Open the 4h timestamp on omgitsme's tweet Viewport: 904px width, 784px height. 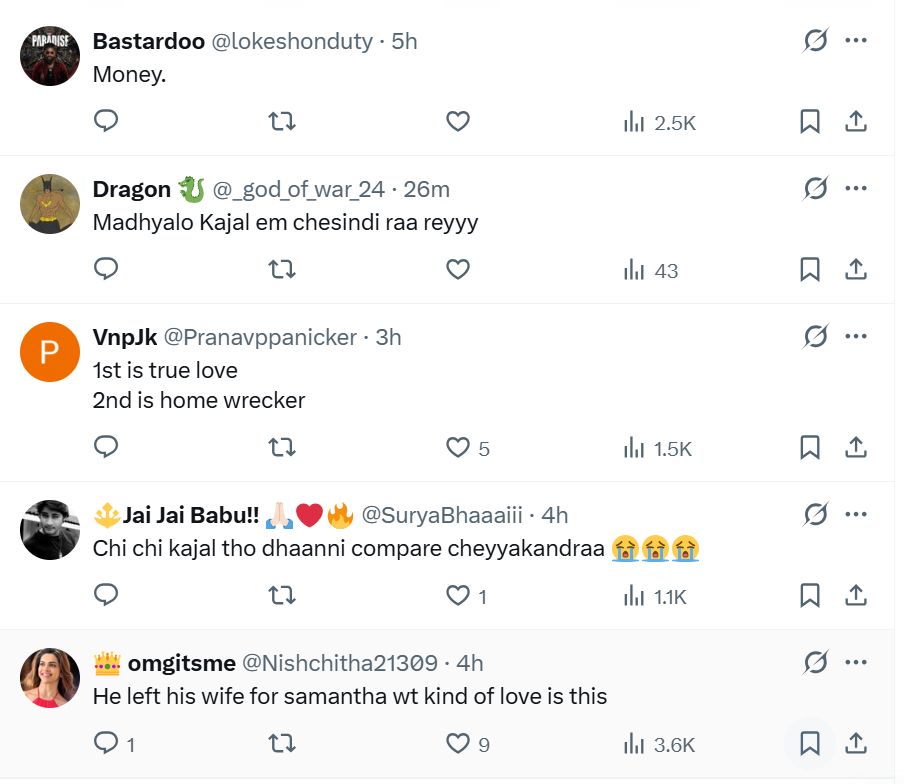click(470, 663)
